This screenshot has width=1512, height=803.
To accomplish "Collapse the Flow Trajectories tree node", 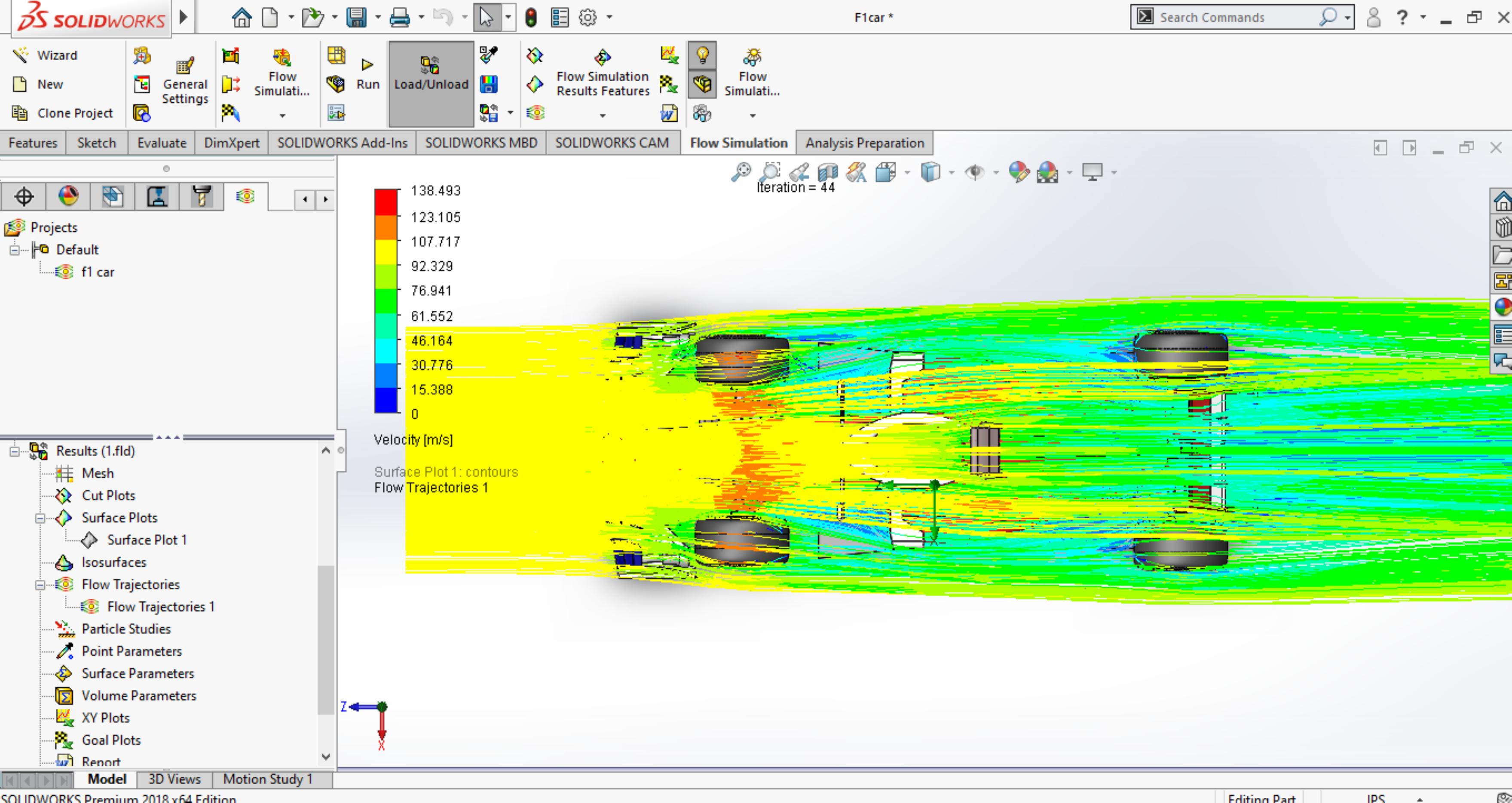I will [40, 585].
